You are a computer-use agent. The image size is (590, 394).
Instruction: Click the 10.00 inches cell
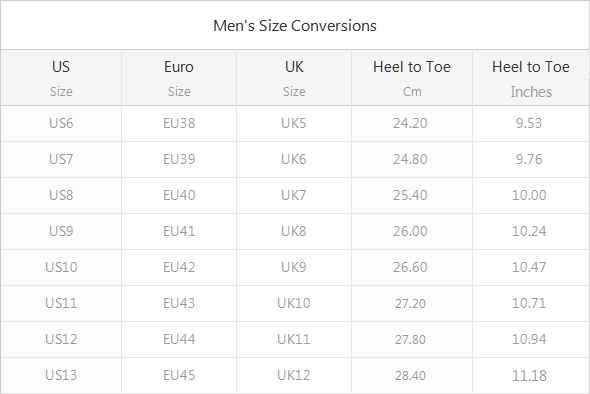click(x=531, y=195)
